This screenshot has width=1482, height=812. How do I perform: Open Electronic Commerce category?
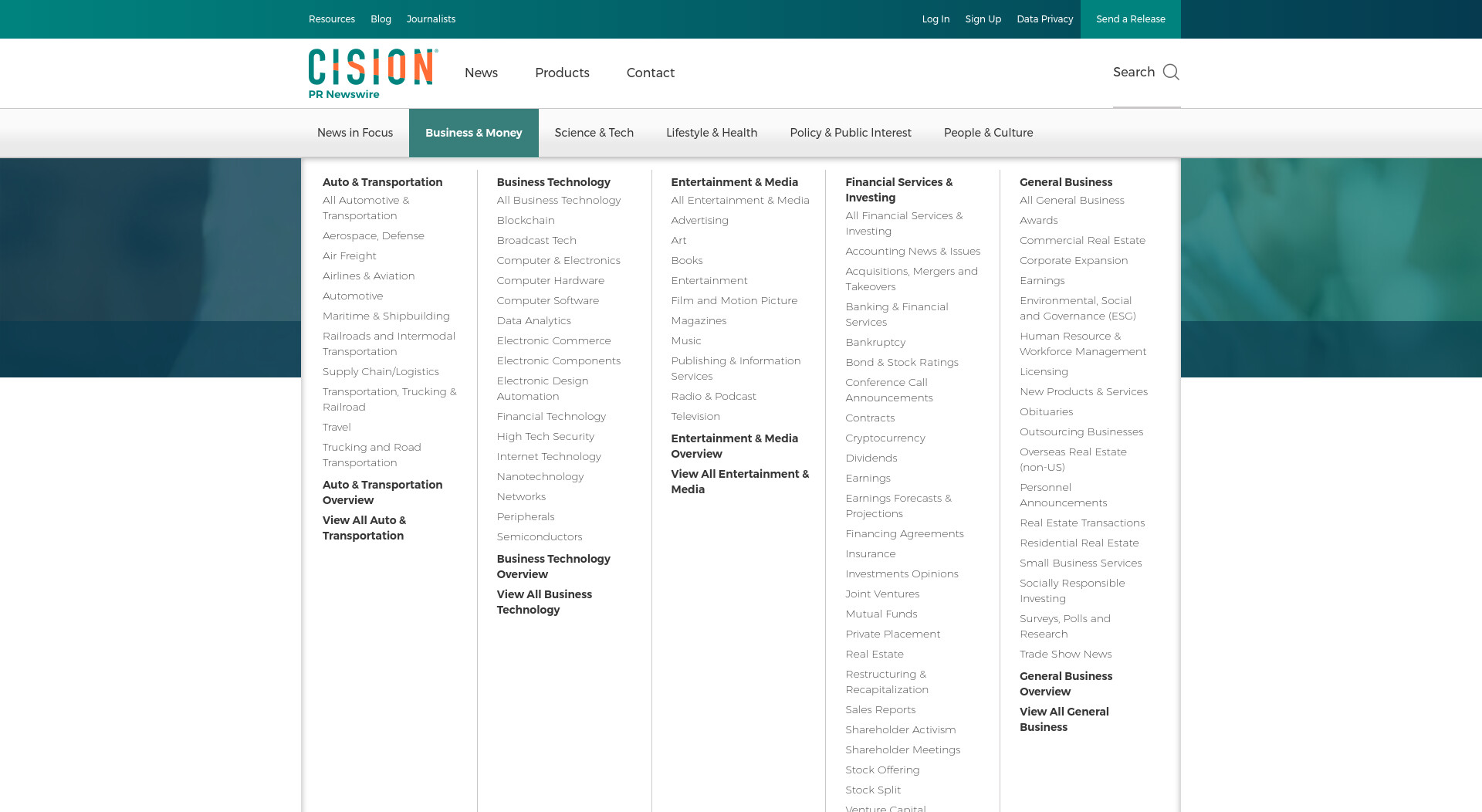553,341
